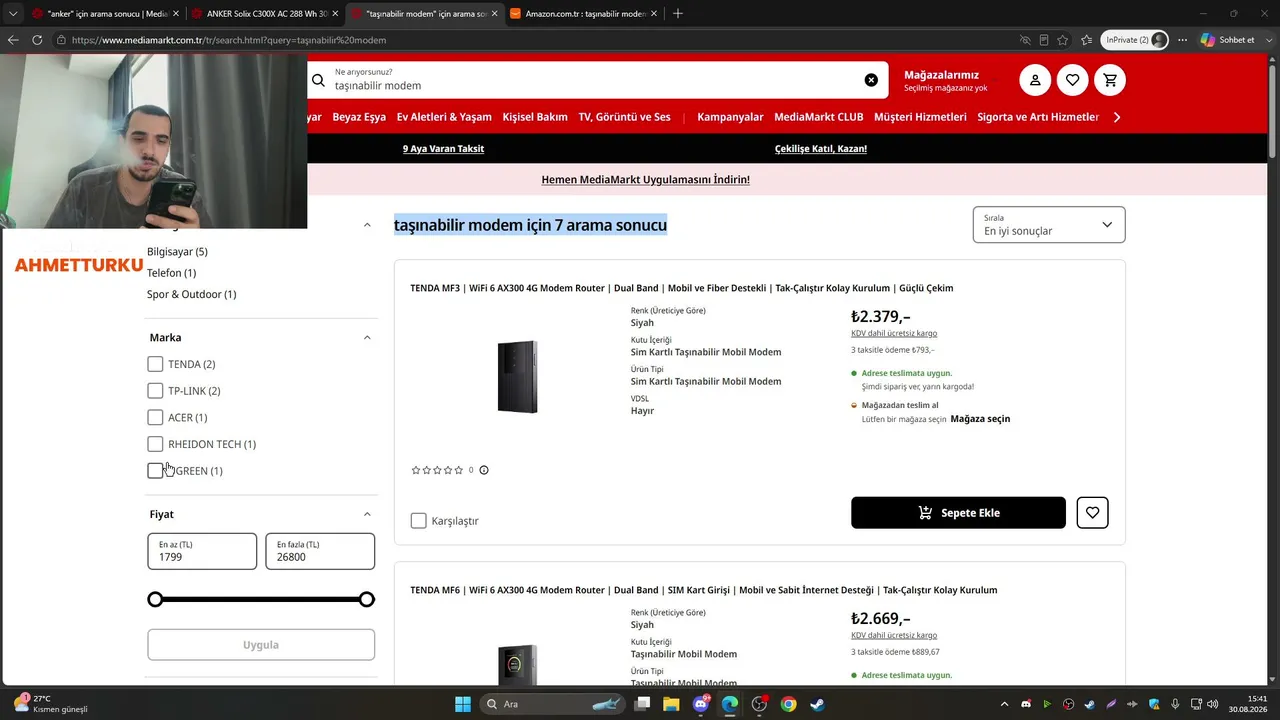Show the rating info icon for TENDA MF3
The width and height of the screenshot is (1280, 720).
tap(484, 470)
